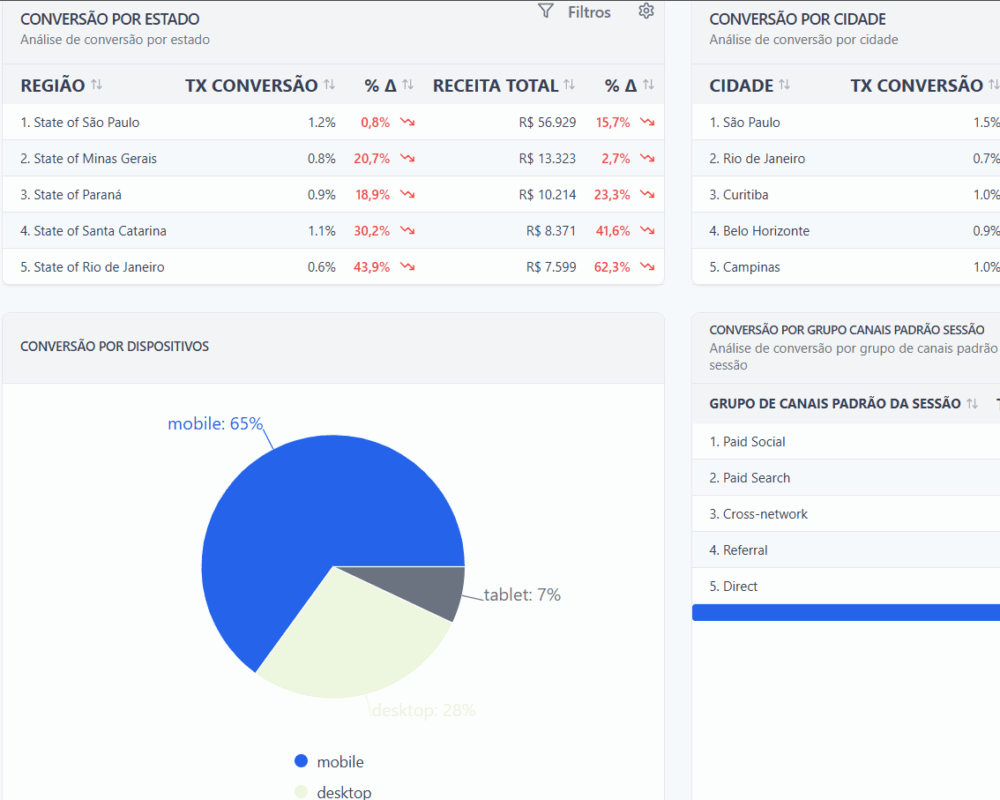The width and height of the screenshot is (1000, 800).
Task: Select the Paid Social channel row
Action: 846,441
